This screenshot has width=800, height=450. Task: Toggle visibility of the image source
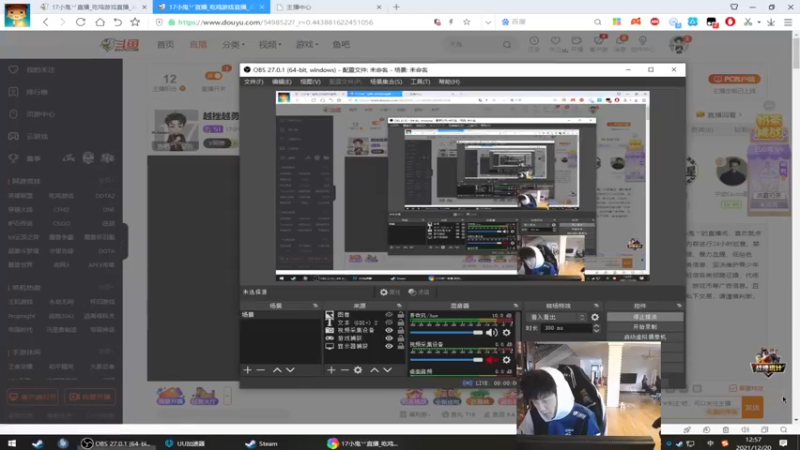389,315
